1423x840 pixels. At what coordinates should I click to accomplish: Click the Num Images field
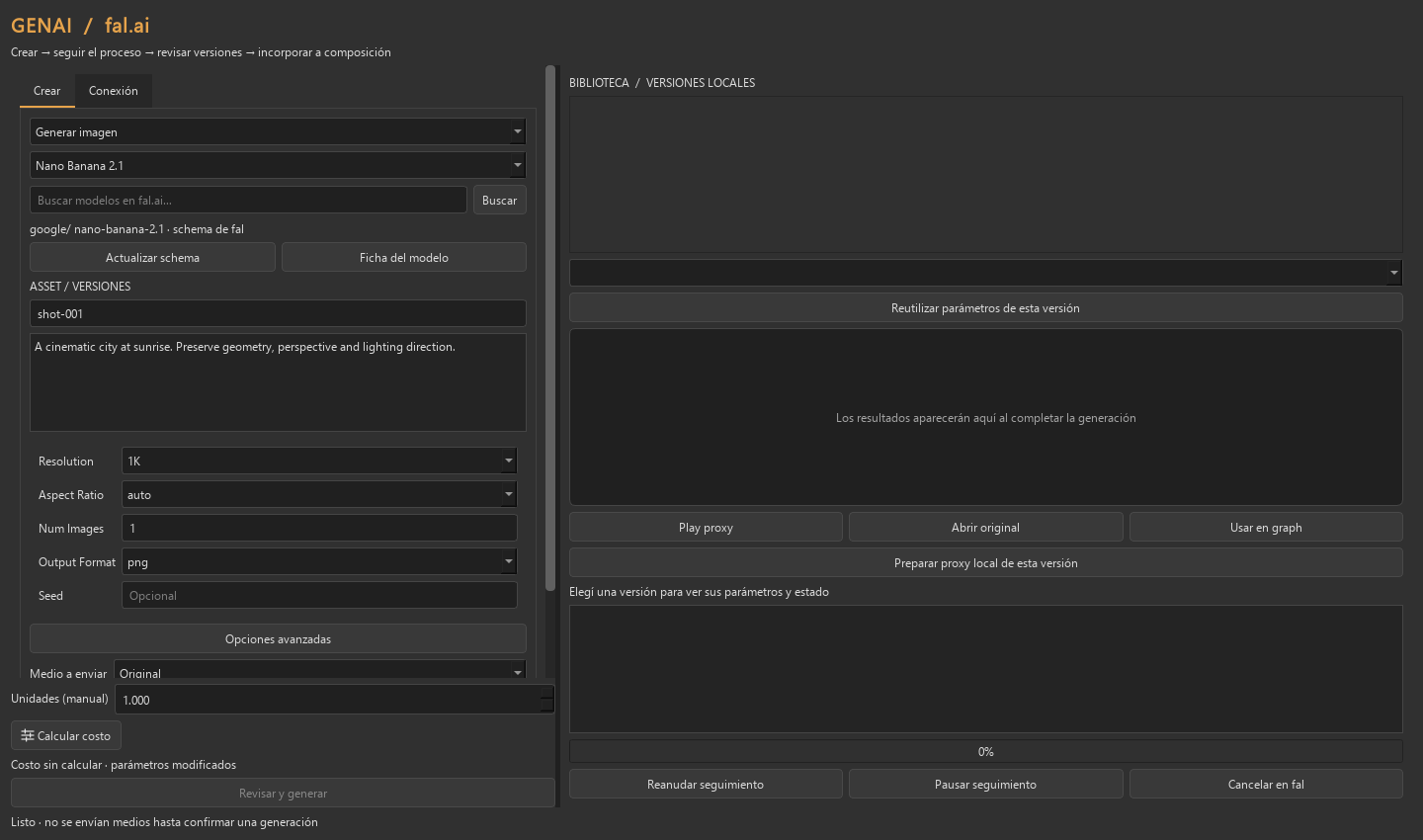[319, 528]
